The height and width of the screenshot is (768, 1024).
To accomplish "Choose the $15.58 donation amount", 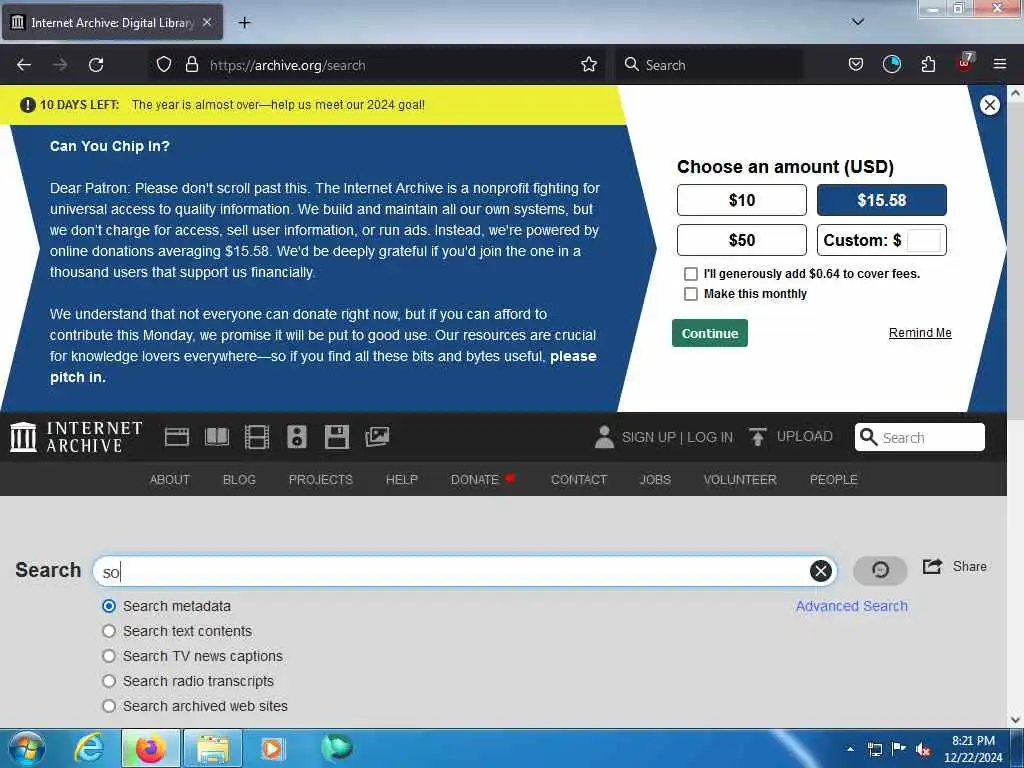I will [x=882, y=200].
